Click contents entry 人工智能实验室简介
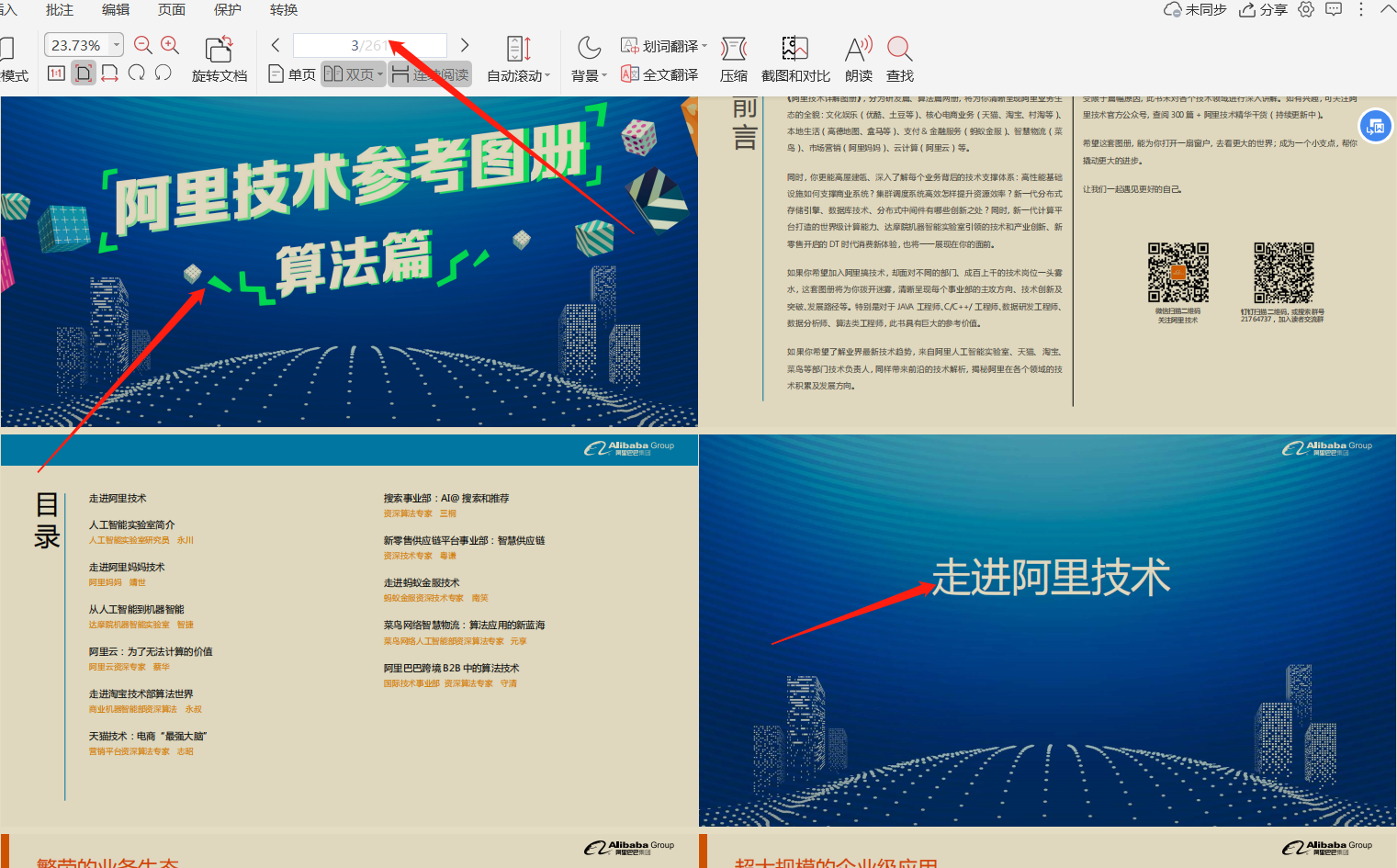This screenshot has height=868, width=1397. (x=131, y=524)
